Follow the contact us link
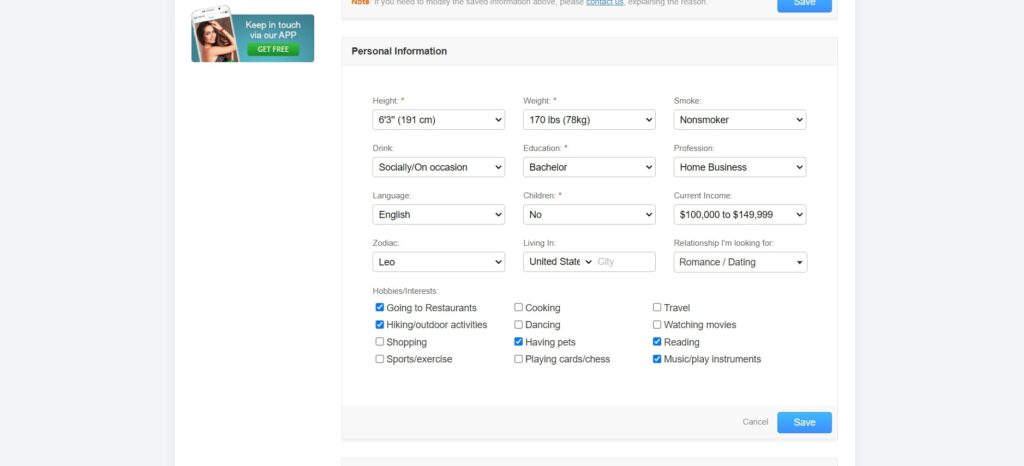Viewport: 1024px width, 466px height. pyautogui.click(x=604, y=3)
